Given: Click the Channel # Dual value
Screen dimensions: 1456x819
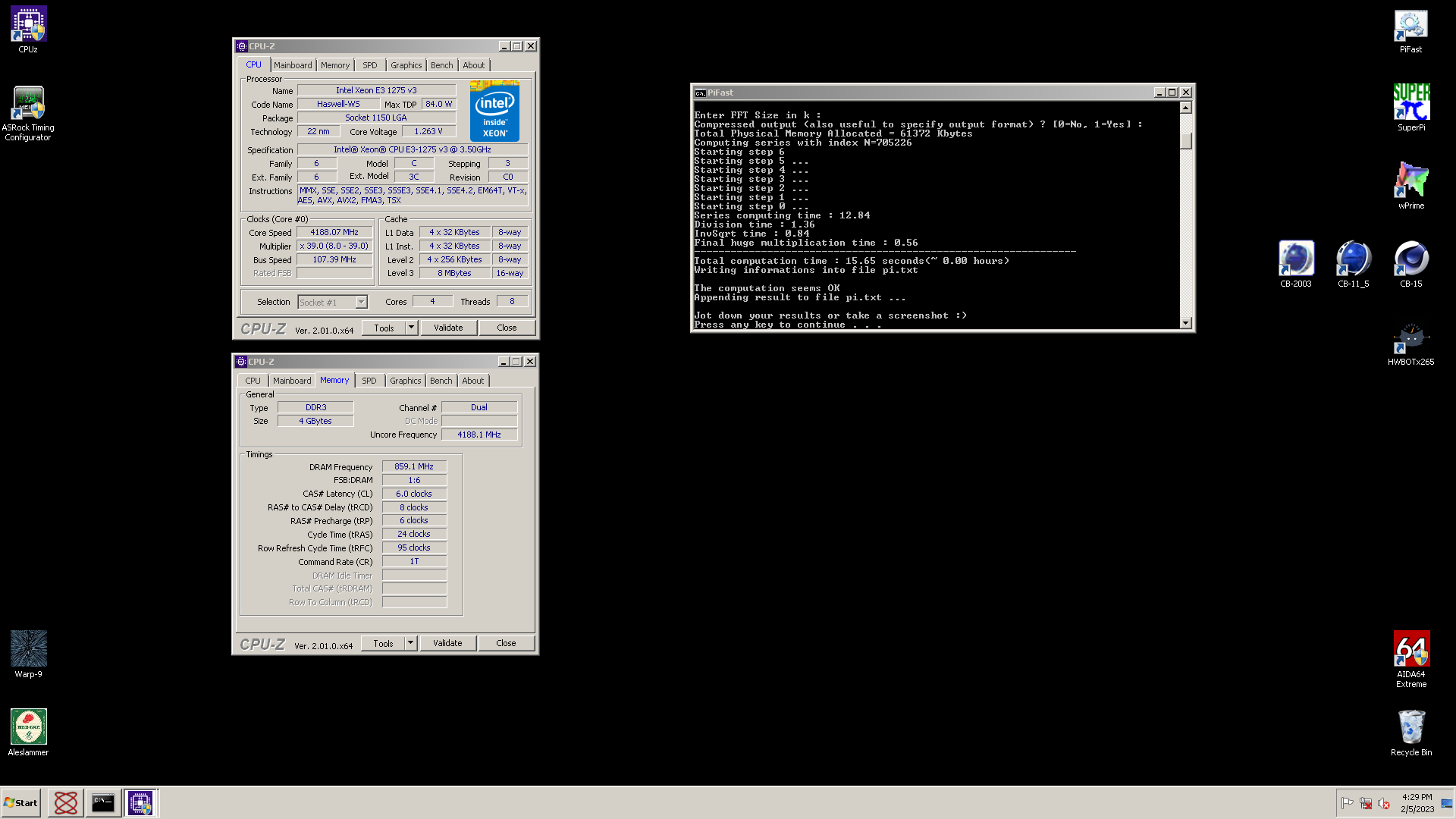Looking at the screenshot, I should (x=479, y=408).
